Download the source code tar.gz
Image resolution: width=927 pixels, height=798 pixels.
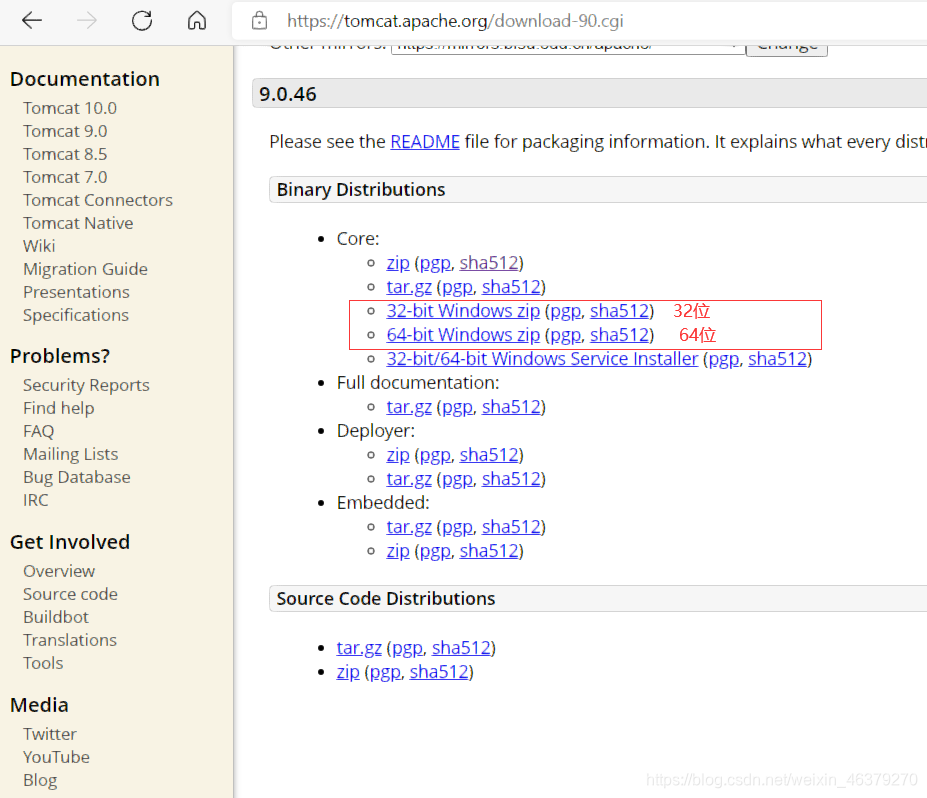359,648
